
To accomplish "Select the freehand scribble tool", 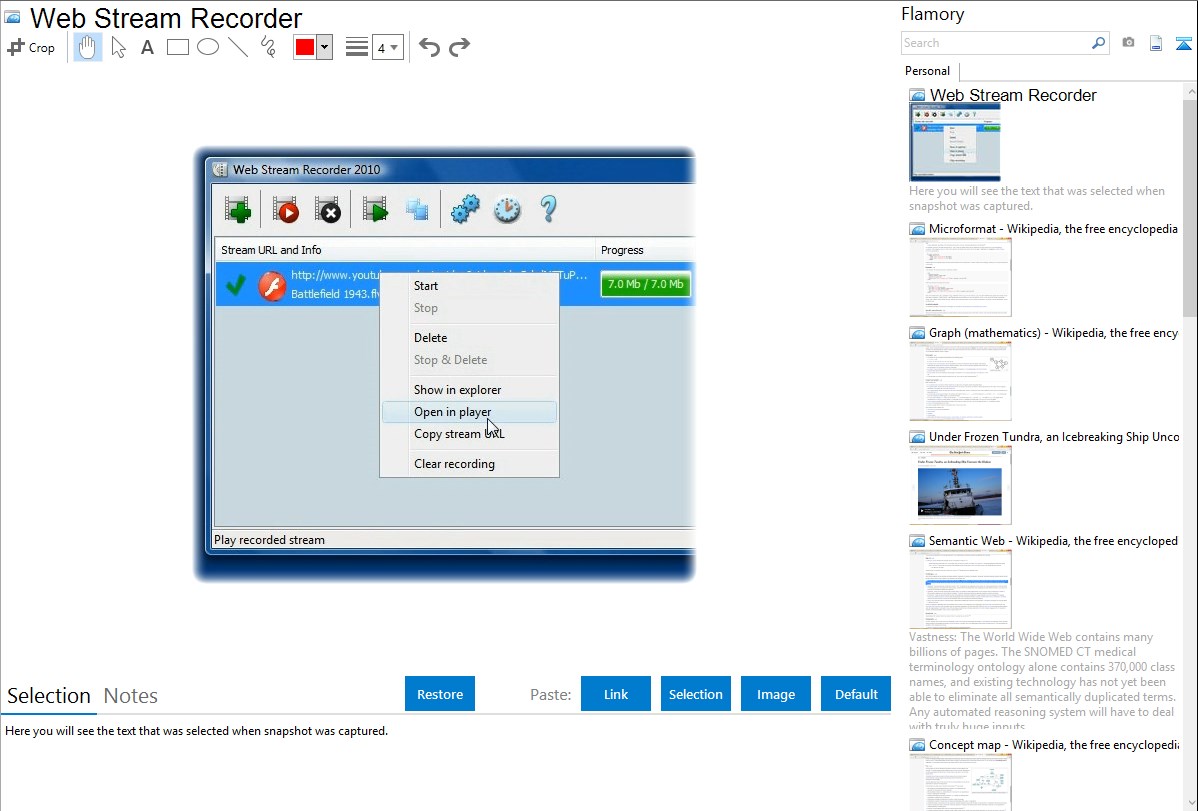I will point(268,47).
